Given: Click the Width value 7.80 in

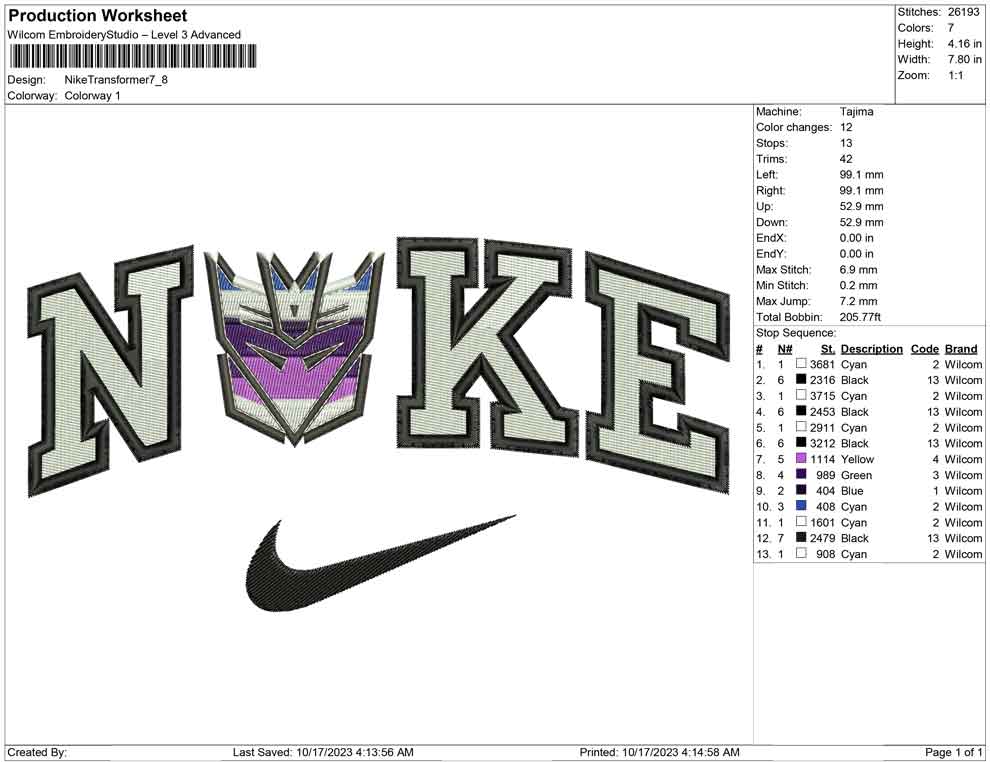Looking at the screenshot, I should tap(965, 59).
